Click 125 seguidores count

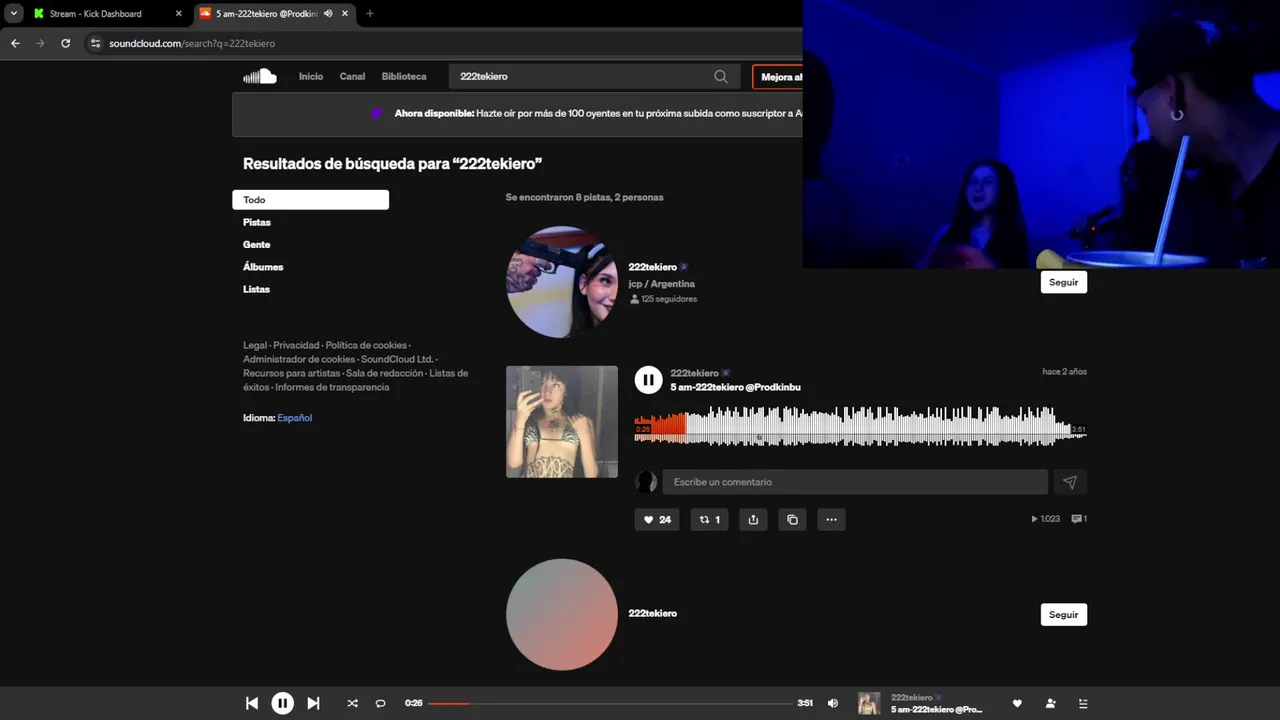[663, 299]
